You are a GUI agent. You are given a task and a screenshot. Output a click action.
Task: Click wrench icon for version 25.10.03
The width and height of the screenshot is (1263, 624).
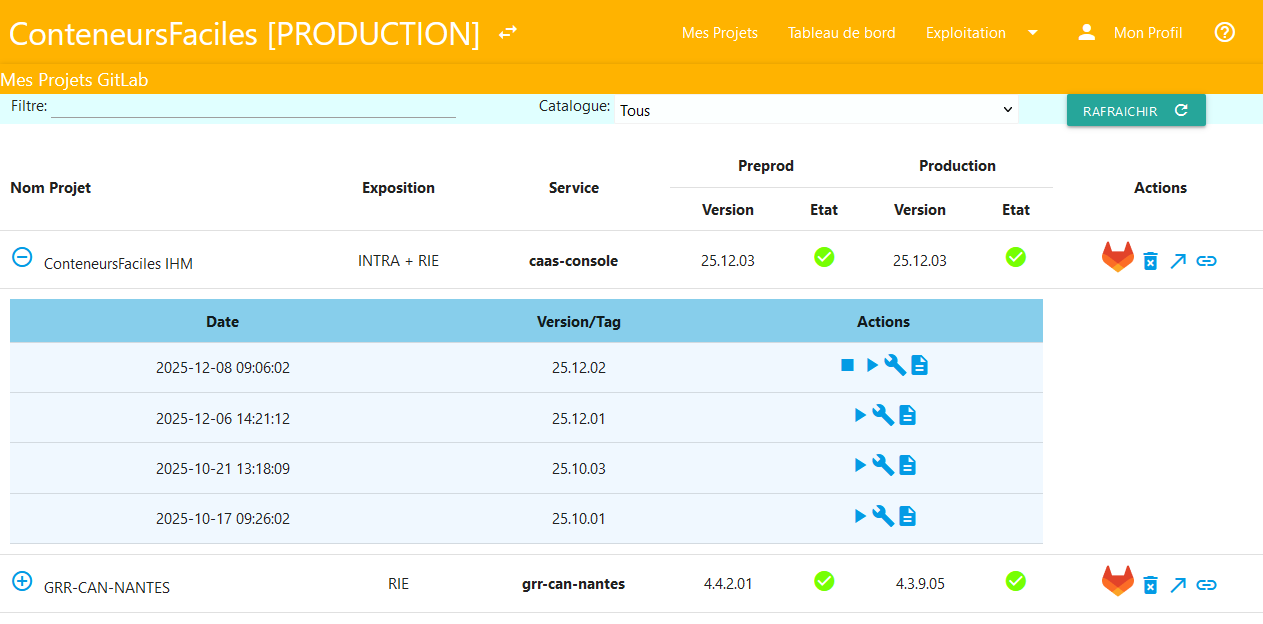883,465
